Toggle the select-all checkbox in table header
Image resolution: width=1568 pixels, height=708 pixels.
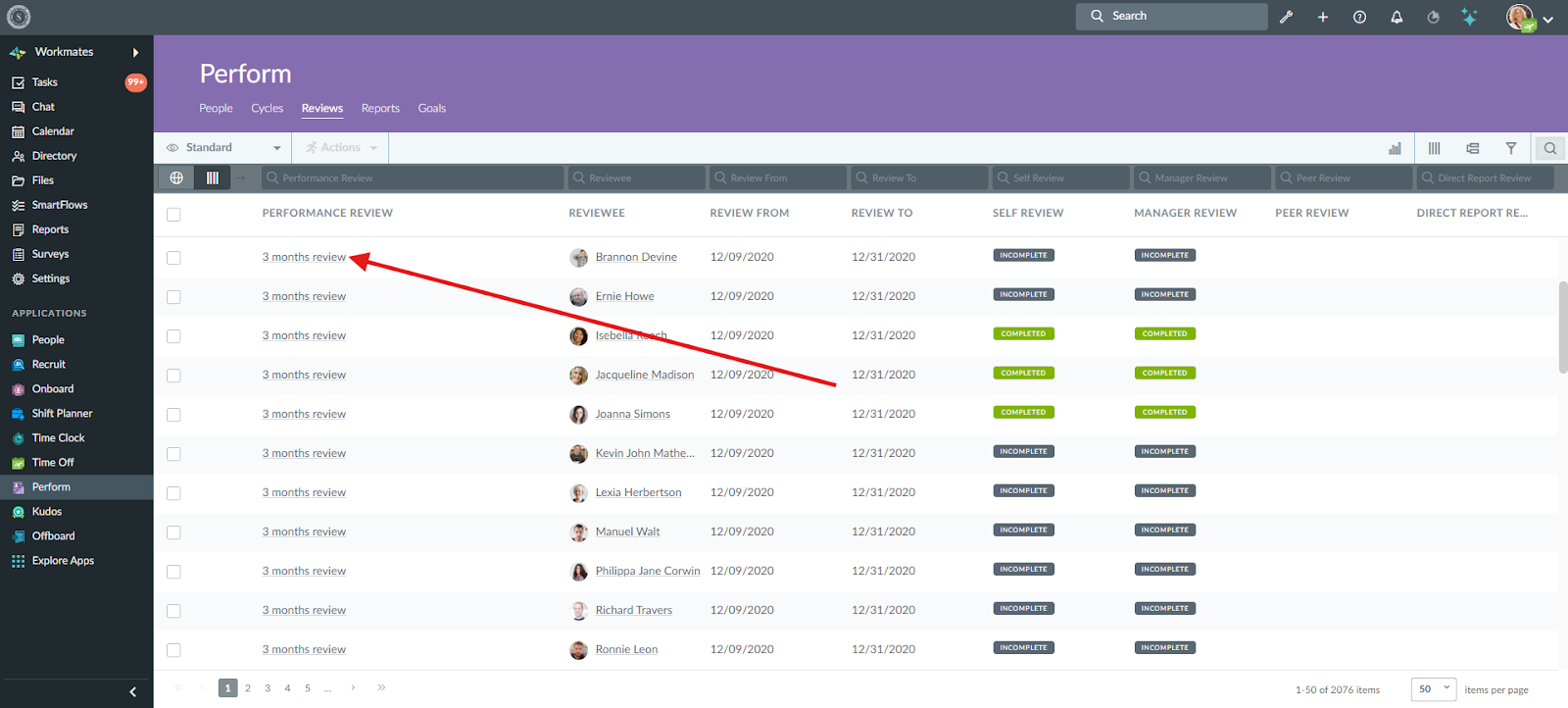click(173, 215)
